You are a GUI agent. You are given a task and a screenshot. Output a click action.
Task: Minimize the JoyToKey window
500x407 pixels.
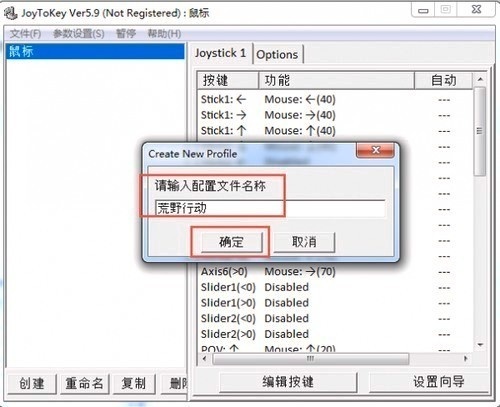click(423, 10)
